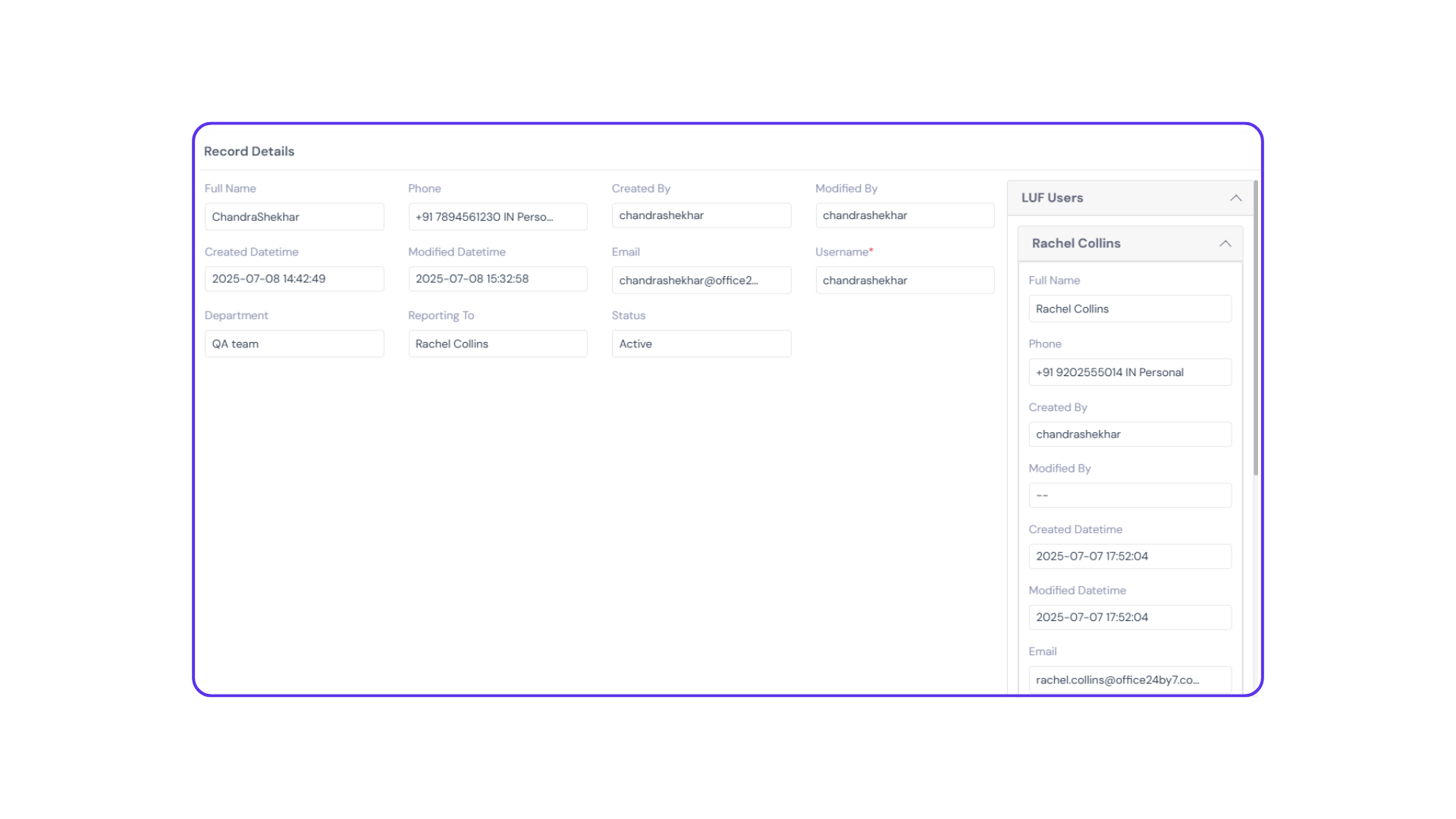Click the ChandraShekhar Full Name field
Image resolution: width=1456 pixels, height=819 pixels.
(x=293, y=217)
